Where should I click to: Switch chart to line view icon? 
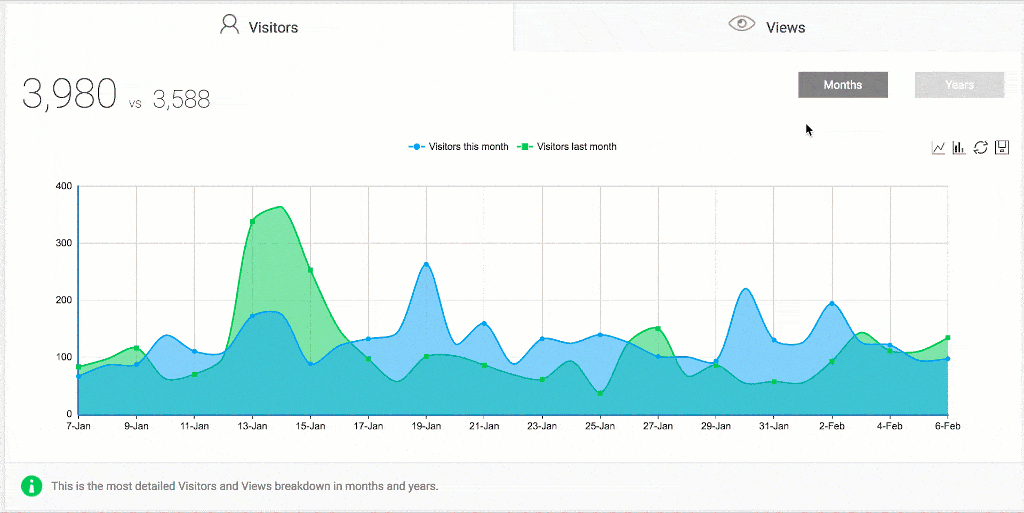938,148
